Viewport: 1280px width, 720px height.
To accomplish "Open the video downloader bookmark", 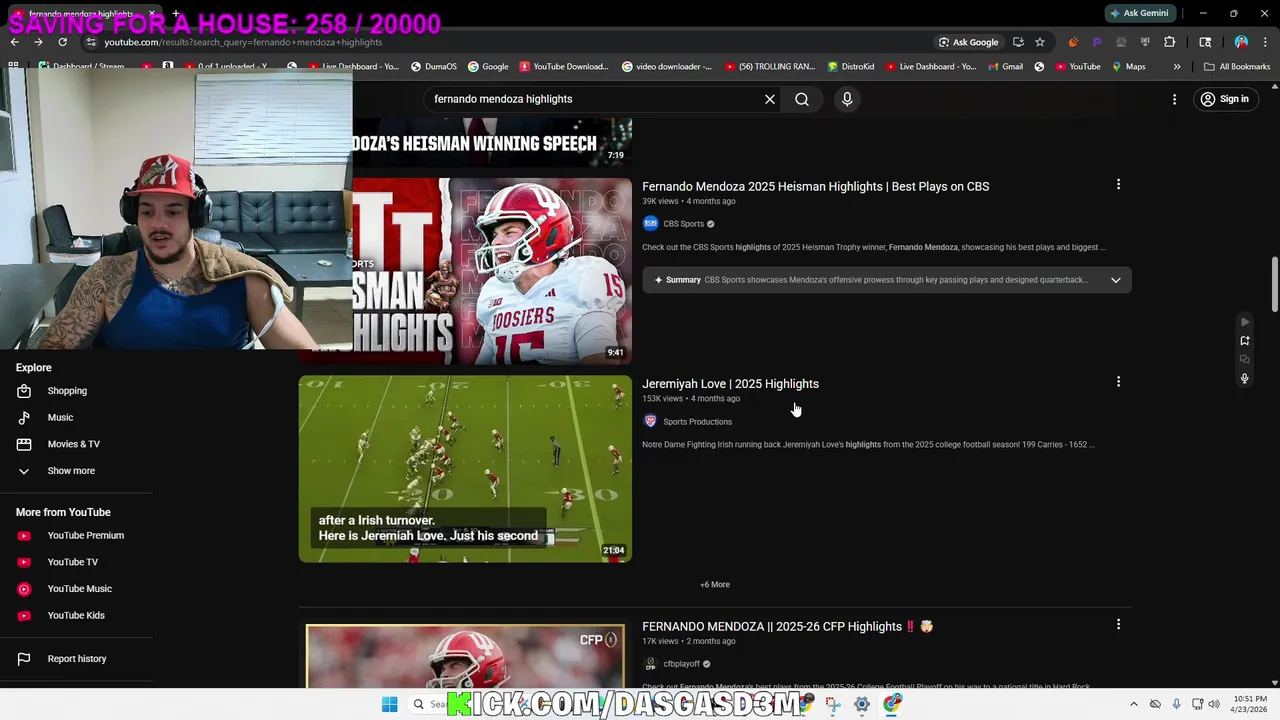I will (x=667, y=67).
